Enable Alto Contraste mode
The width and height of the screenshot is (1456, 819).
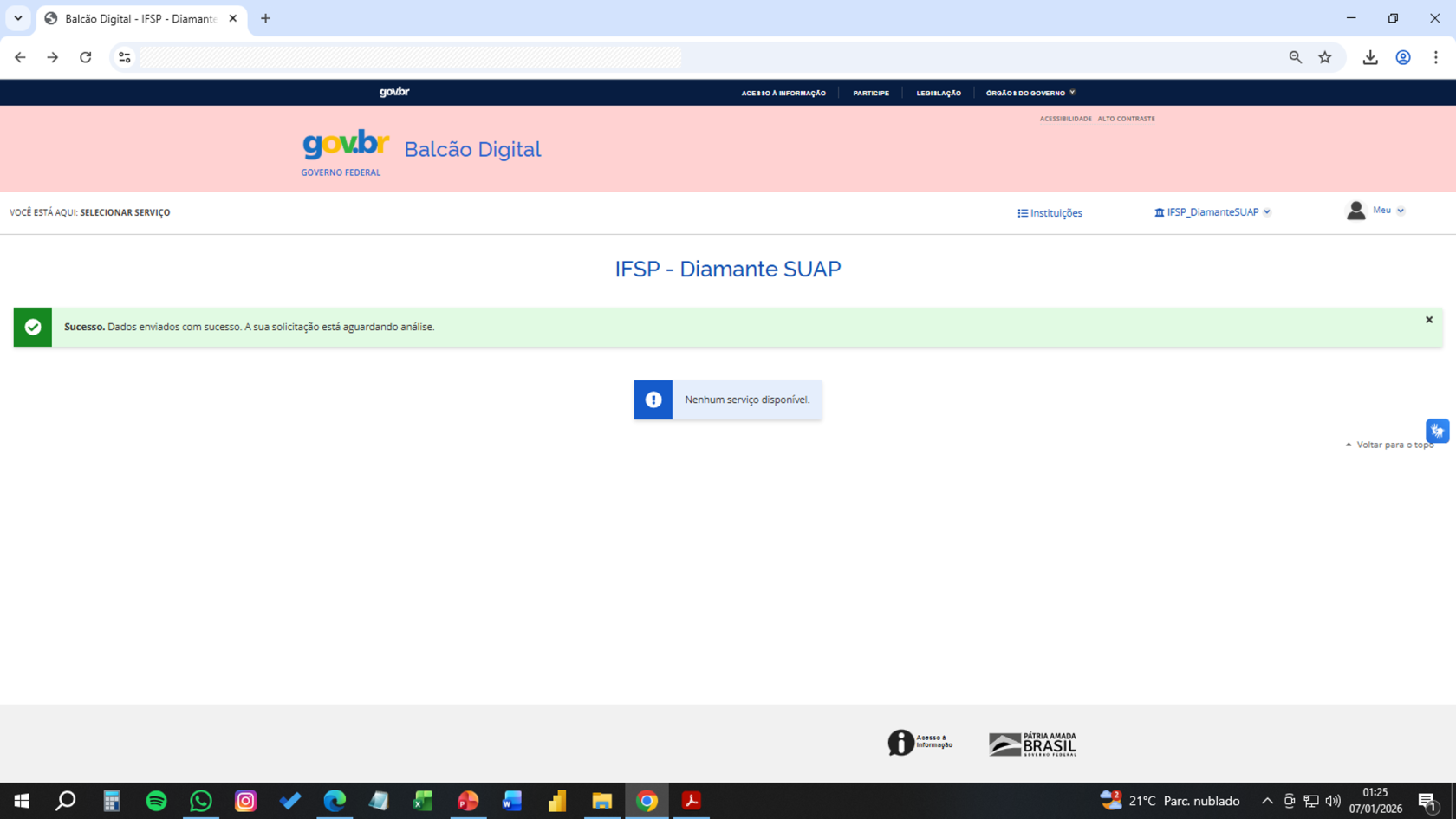1127,119
